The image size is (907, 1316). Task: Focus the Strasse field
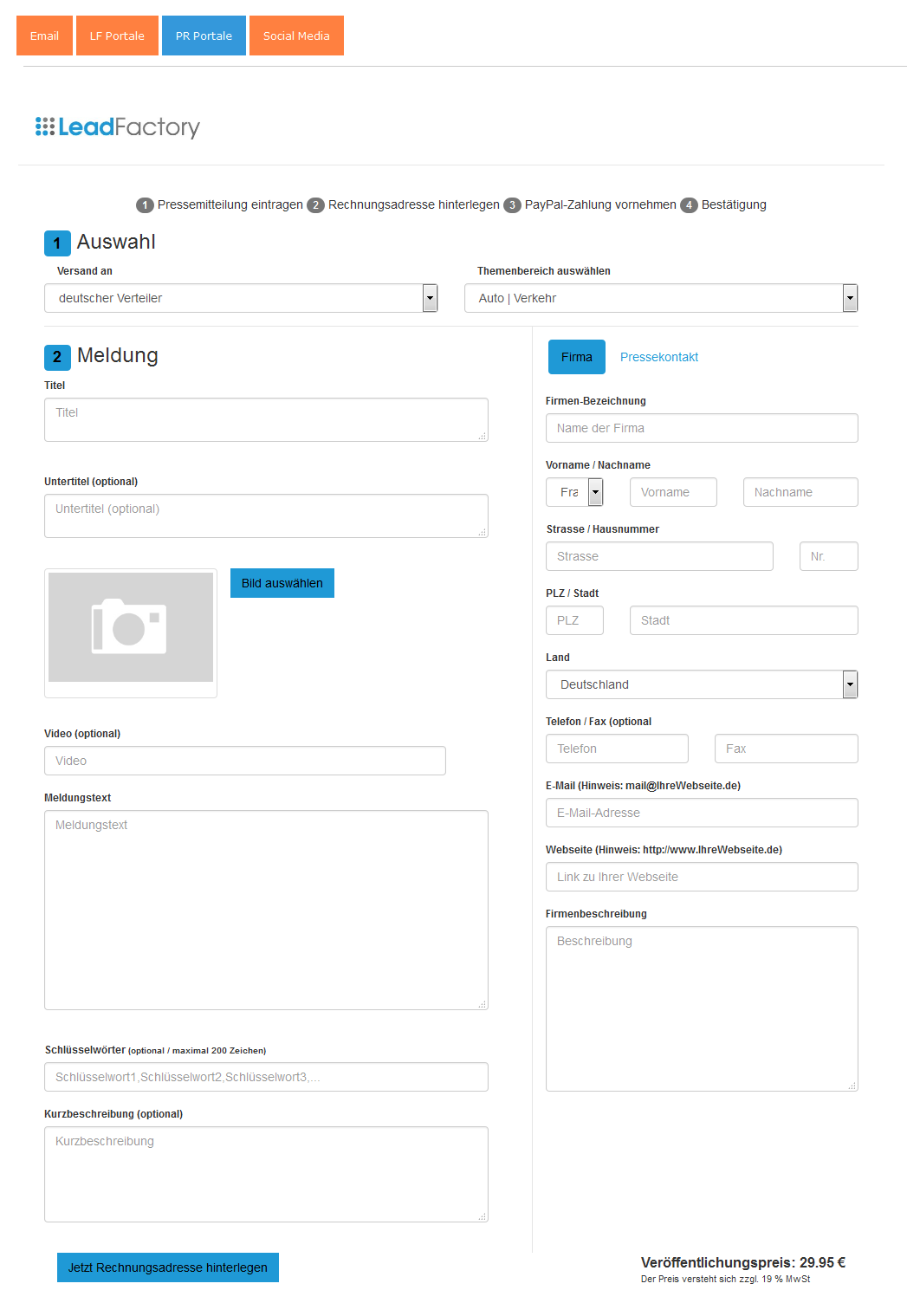point(659,556)
